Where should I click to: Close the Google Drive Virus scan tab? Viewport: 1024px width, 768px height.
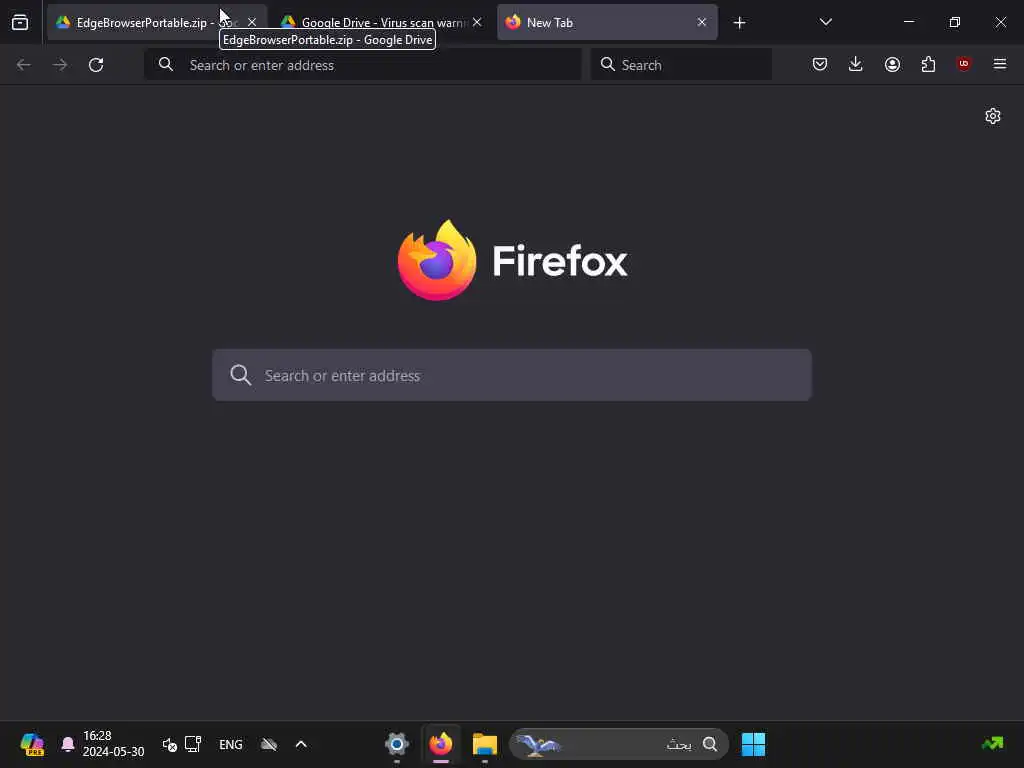tap(477, 22)
